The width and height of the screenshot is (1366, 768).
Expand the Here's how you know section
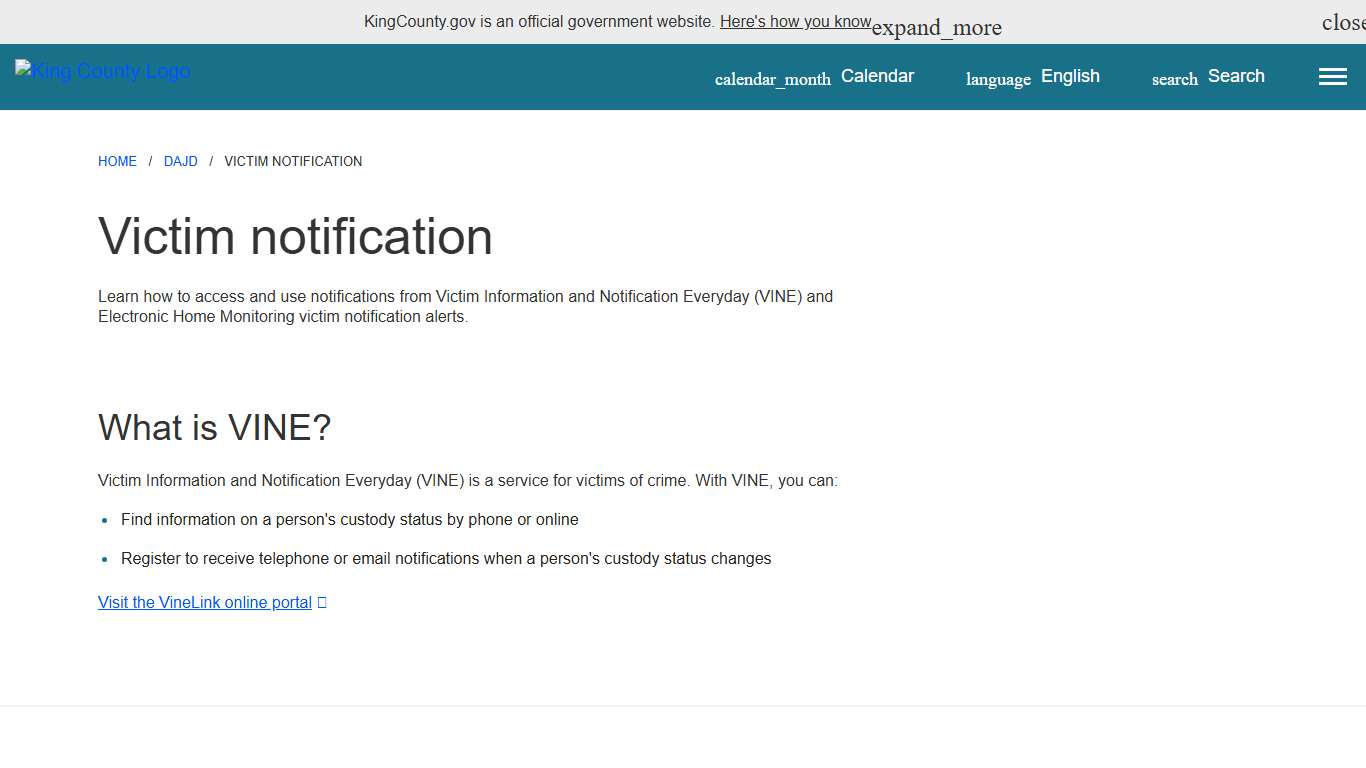795,21
